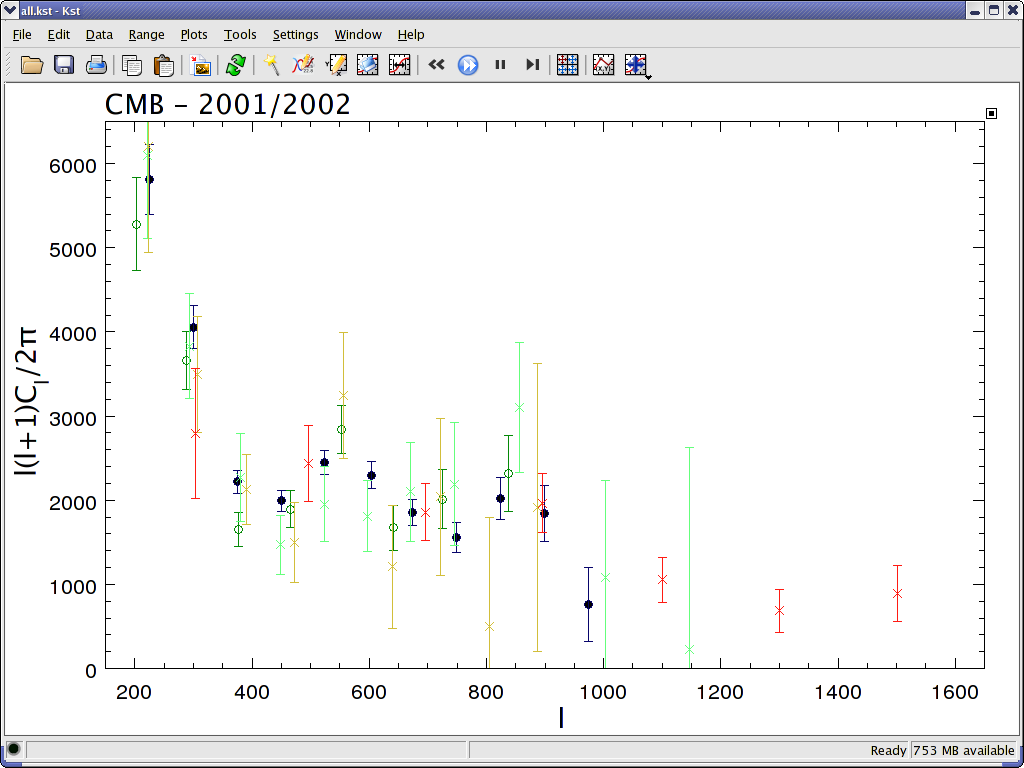Open the Help menu
Screen dimensions: 1024x768
pos(411,35)
